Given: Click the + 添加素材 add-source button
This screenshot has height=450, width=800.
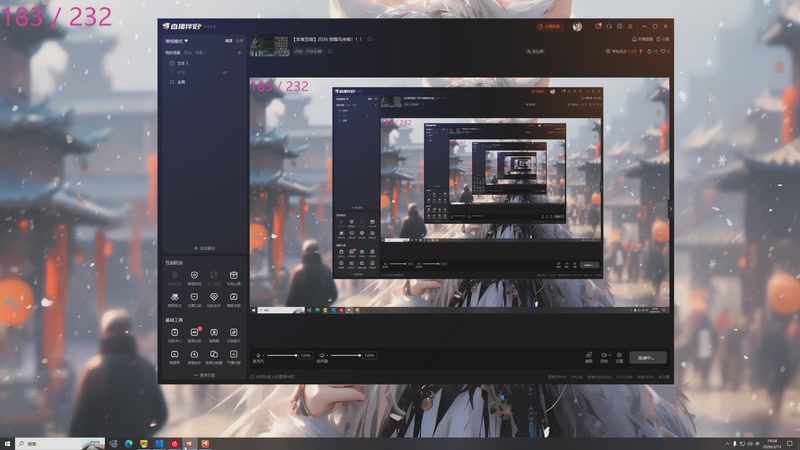Looking at the screenshot, I should pyautogui.click(x=205, y=248).
